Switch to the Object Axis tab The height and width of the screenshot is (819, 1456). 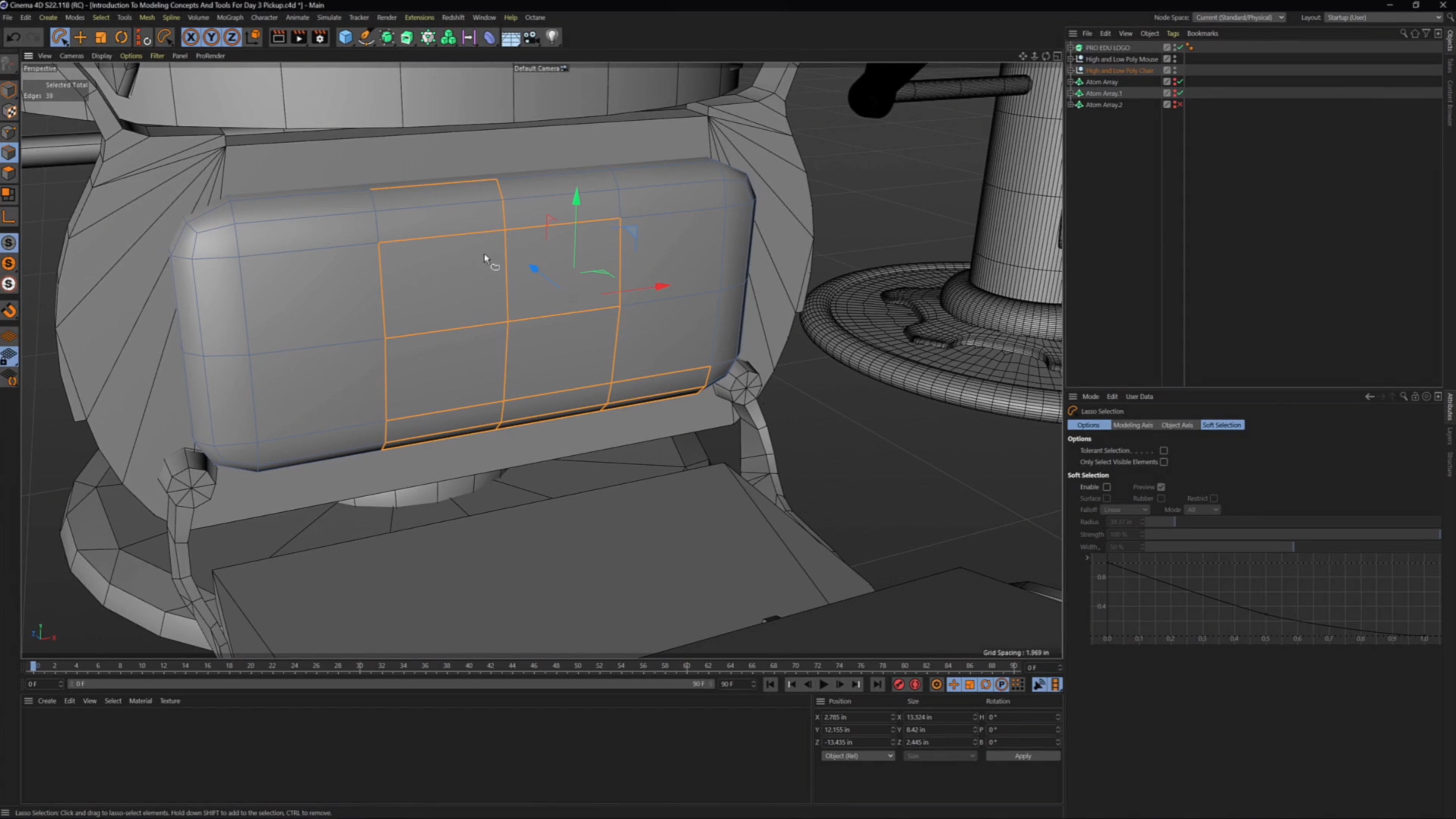tap(1177, 425)
